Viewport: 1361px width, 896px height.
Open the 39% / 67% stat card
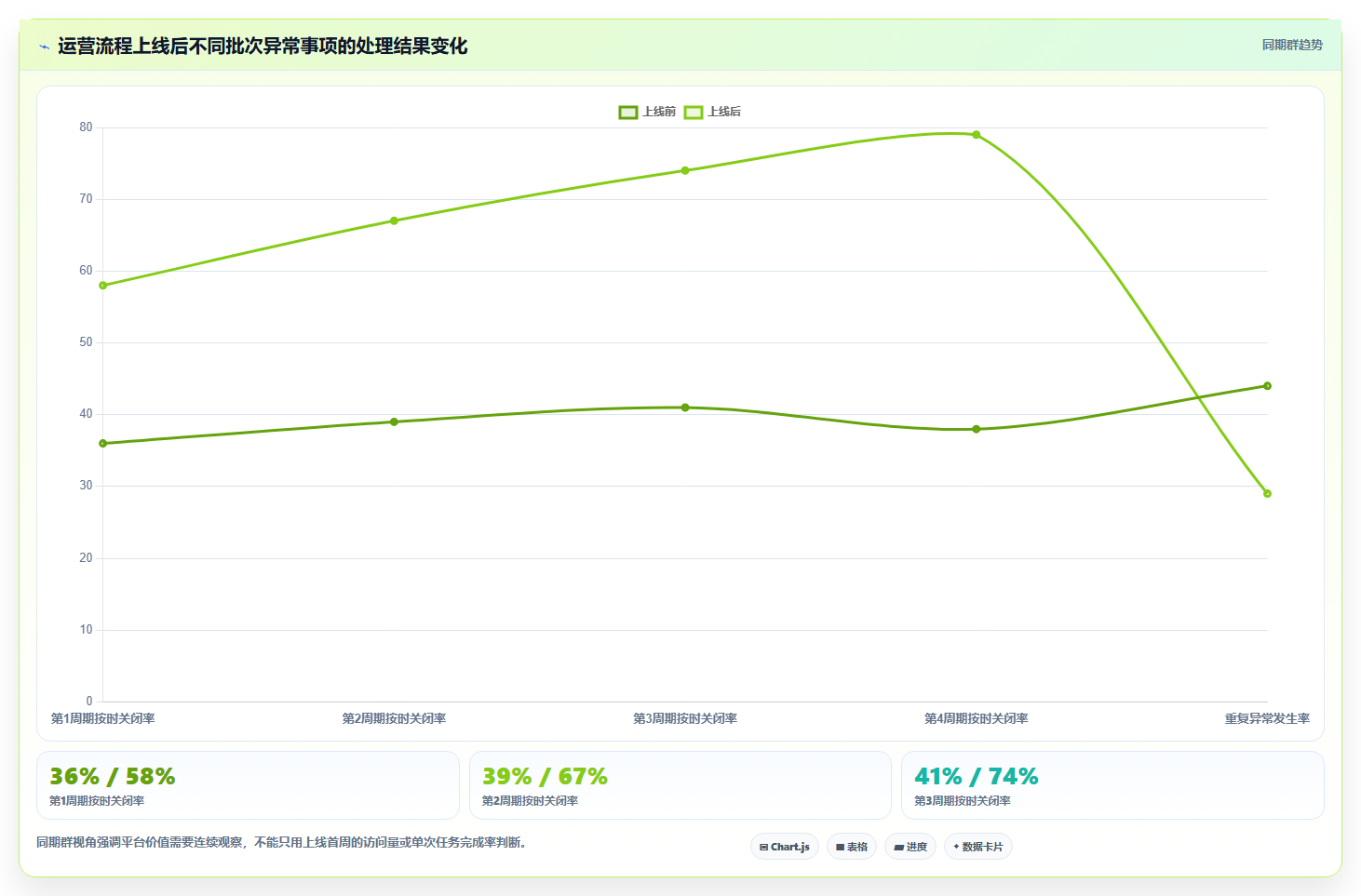(x=680, y=785)
